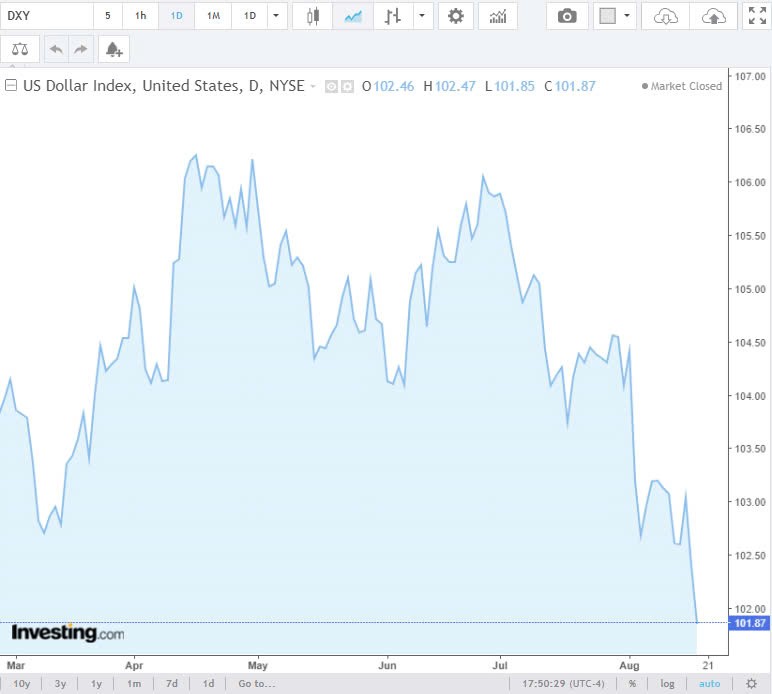Switch to bars chart type
The image size is (772, 694).
coord(392,16)
